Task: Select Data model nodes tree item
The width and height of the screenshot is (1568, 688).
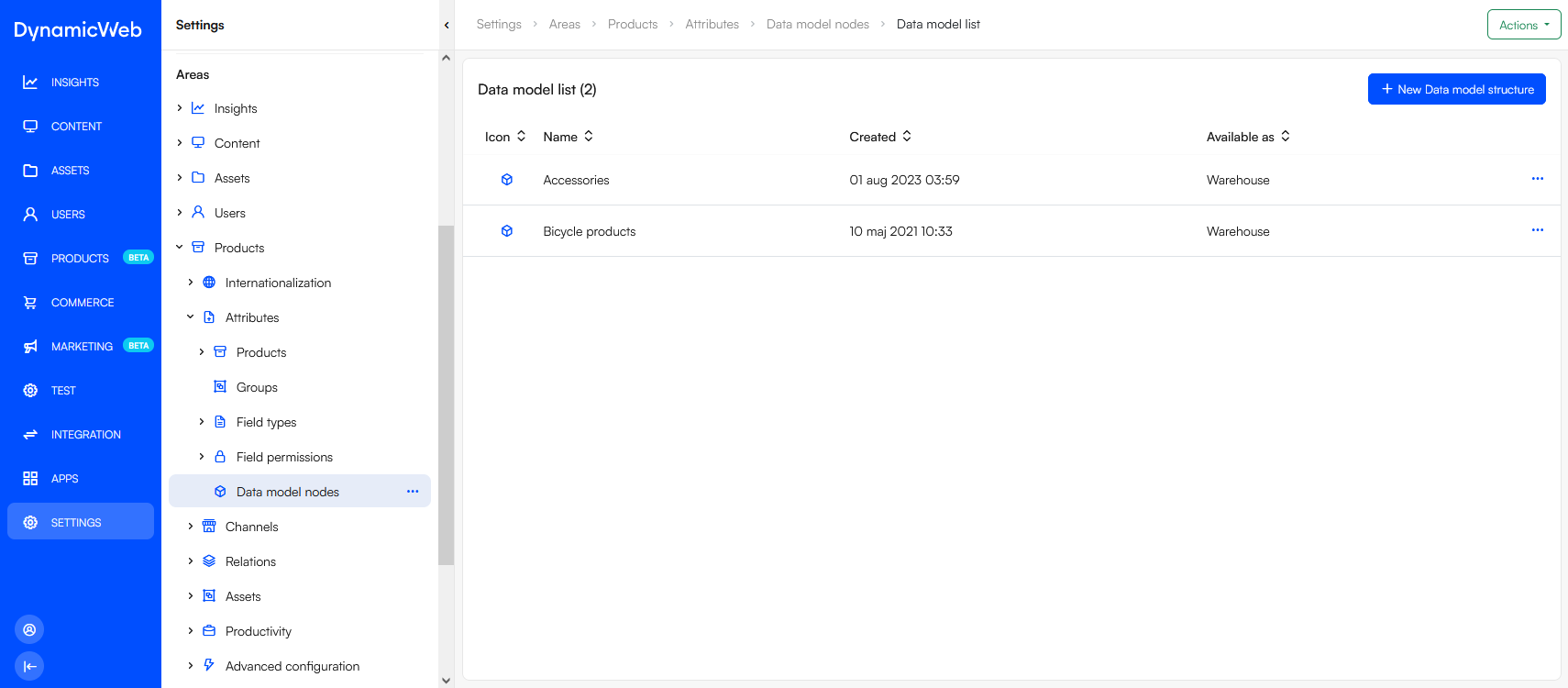Action: tap(300, 492)
